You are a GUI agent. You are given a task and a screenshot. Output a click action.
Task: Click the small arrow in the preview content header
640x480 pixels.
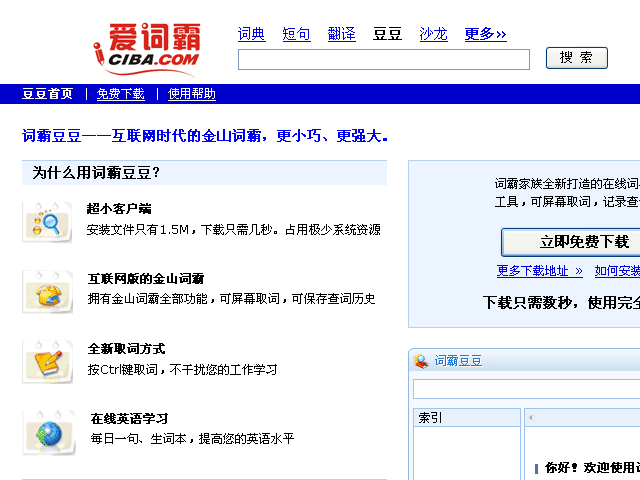coord(531,418)
